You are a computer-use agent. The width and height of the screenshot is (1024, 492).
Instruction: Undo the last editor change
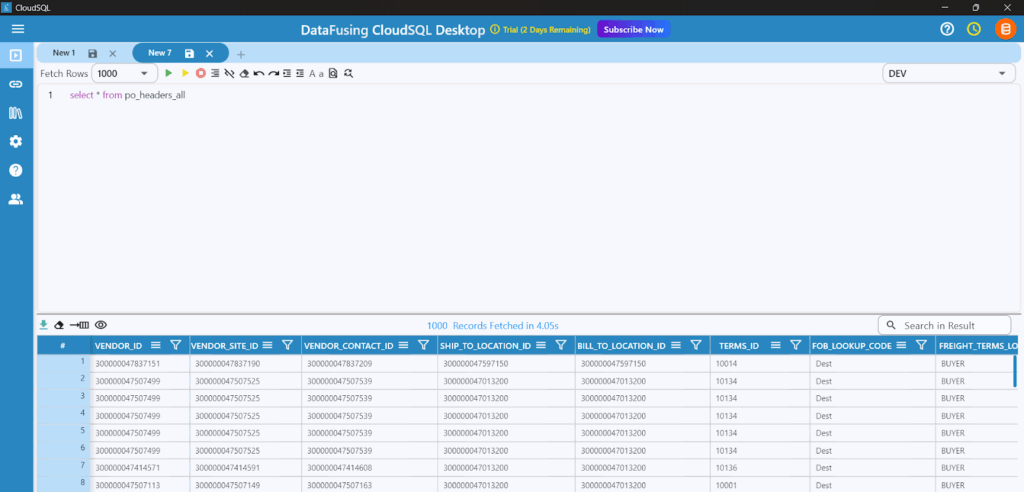pyautogui.click(x=259, y=74)
